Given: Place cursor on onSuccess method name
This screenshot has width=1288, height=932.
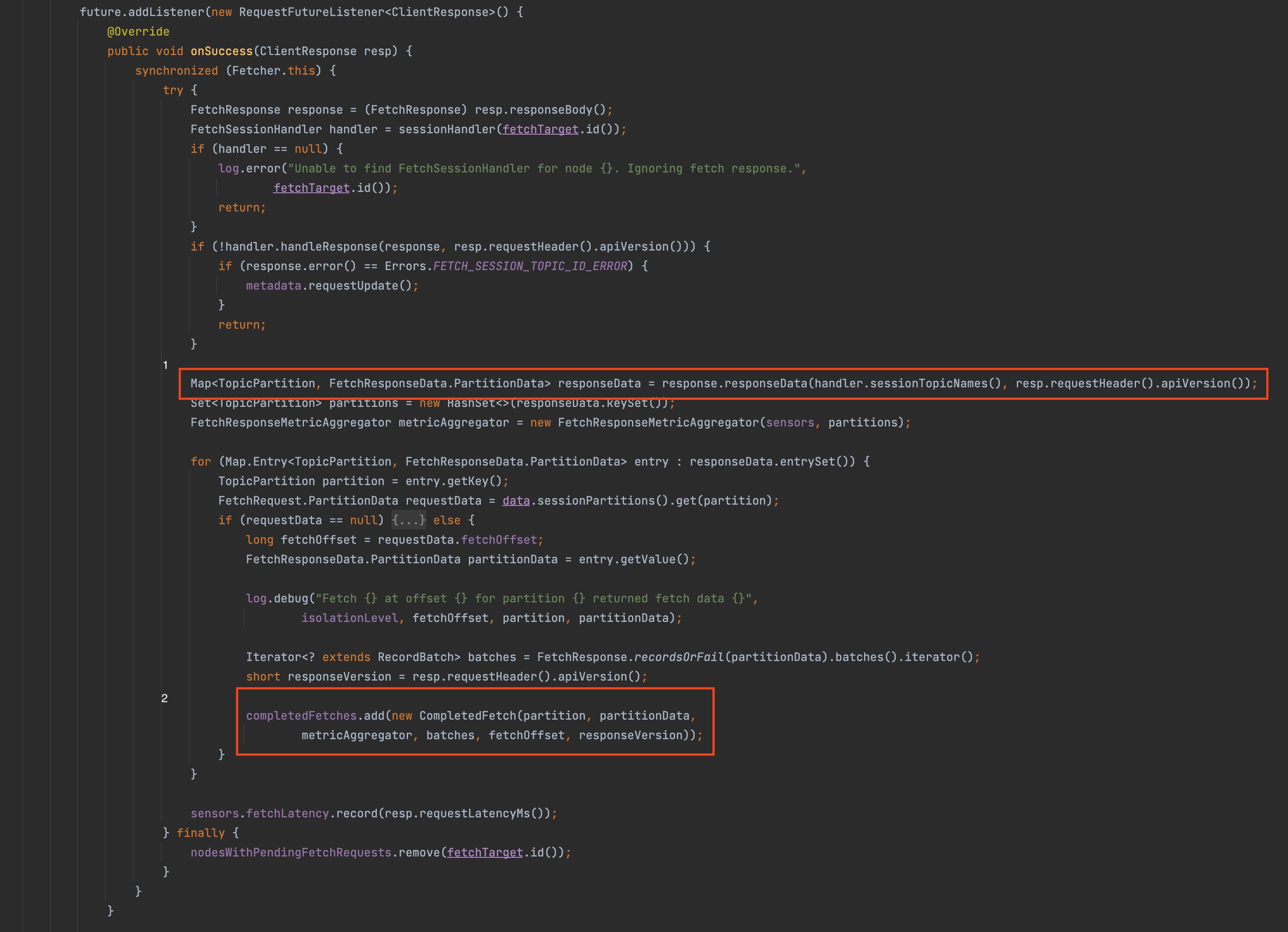Looking at the screenshot, I should [221, 51].
